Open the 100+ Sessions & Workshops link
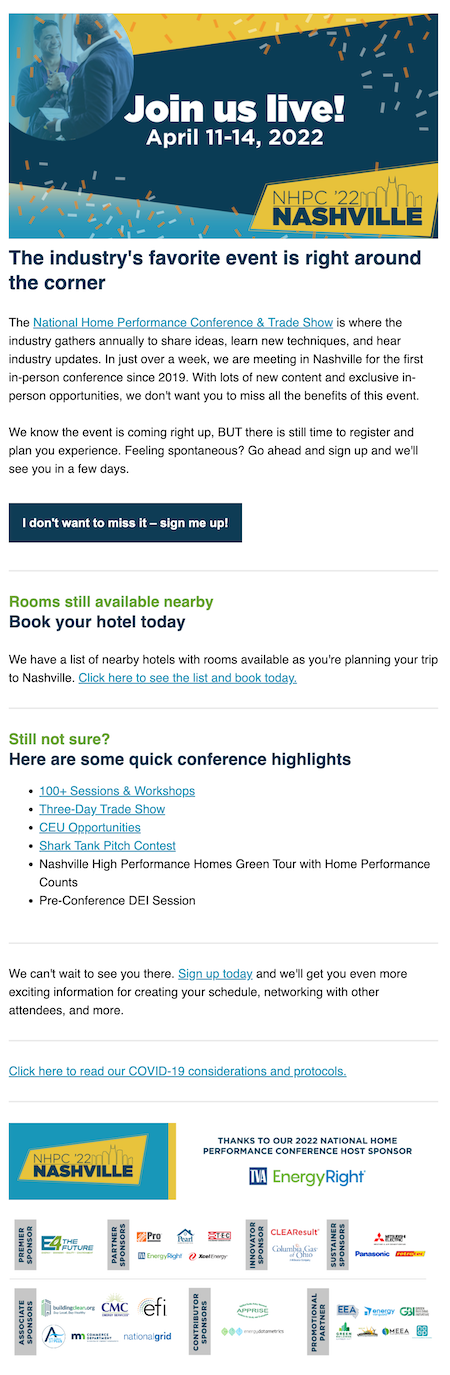Image resolution: width=450 pixels, height=1375 pixels. 117,791
